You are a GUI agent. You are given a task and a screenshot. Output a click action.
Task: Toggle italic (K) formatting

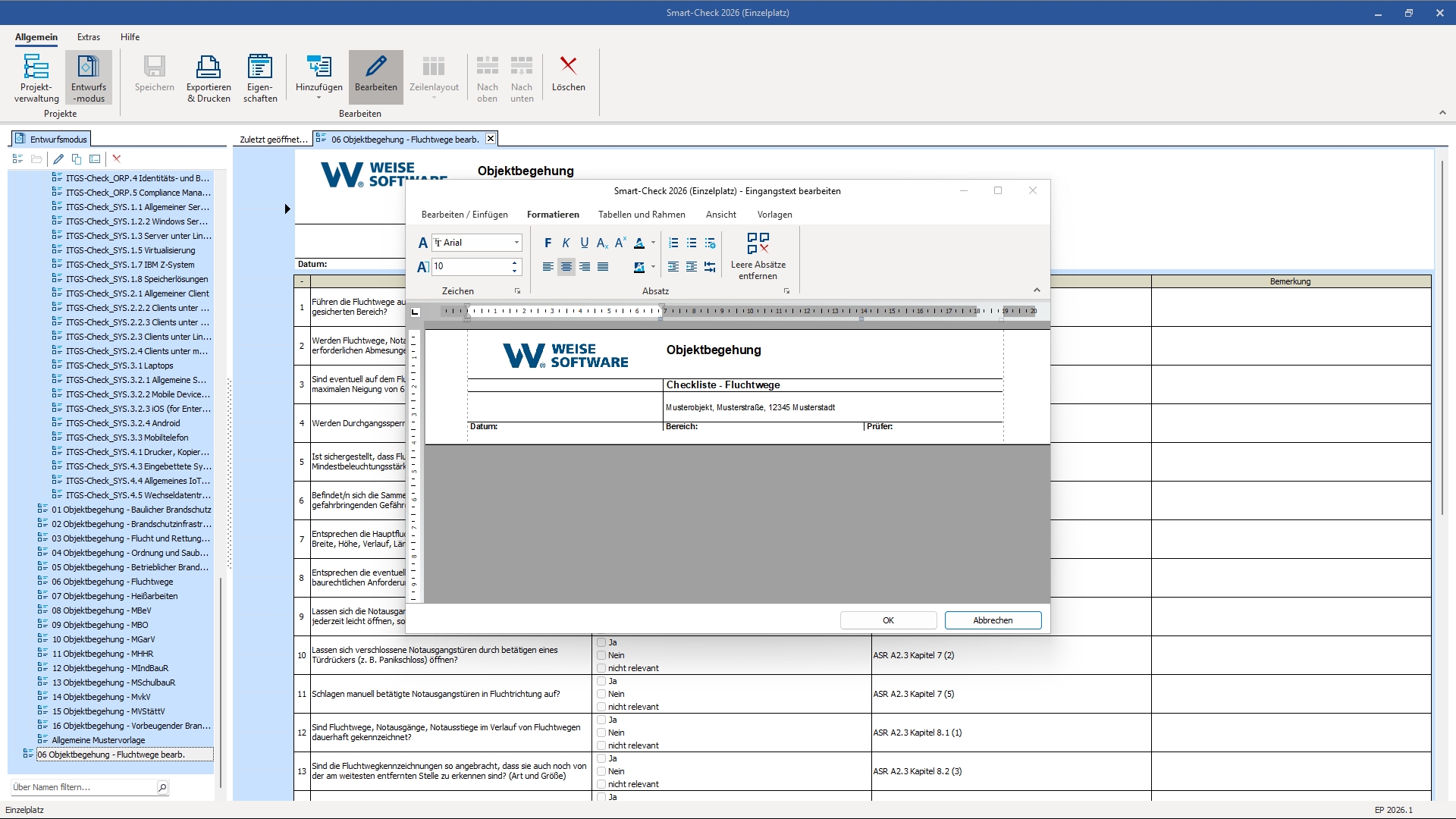(566, 243)
